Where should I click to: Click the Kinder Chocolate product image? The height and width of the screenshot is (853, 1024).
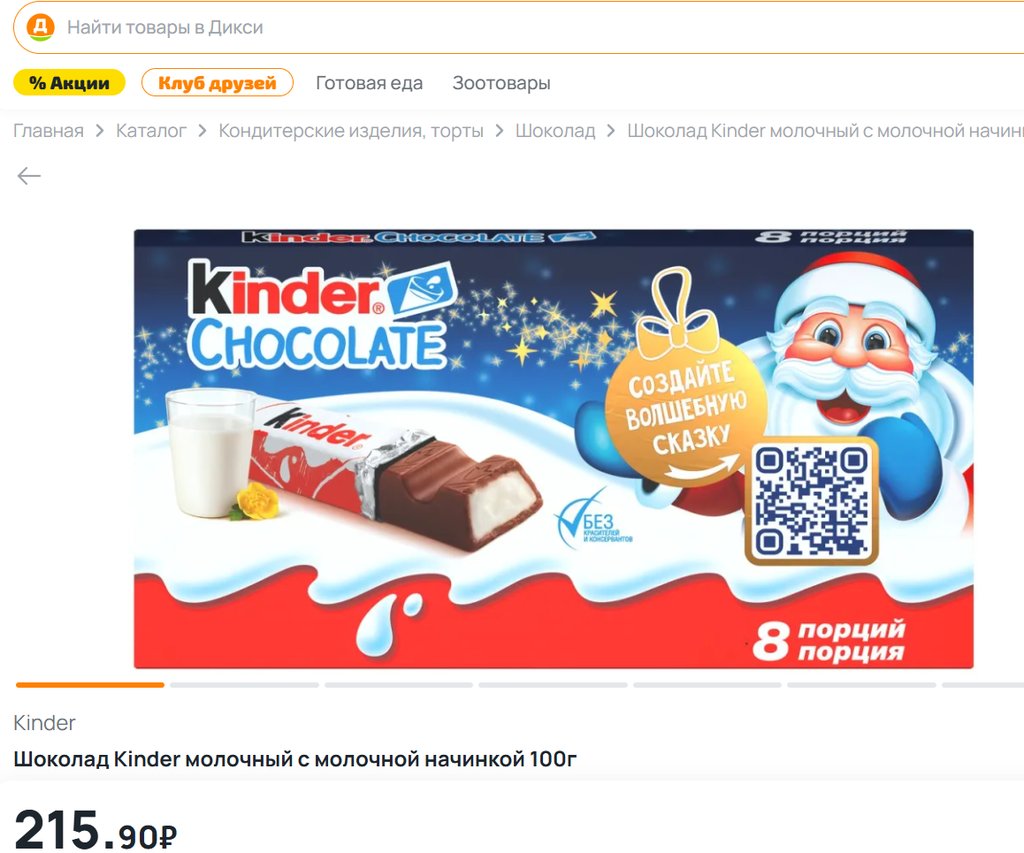(554, 449)
